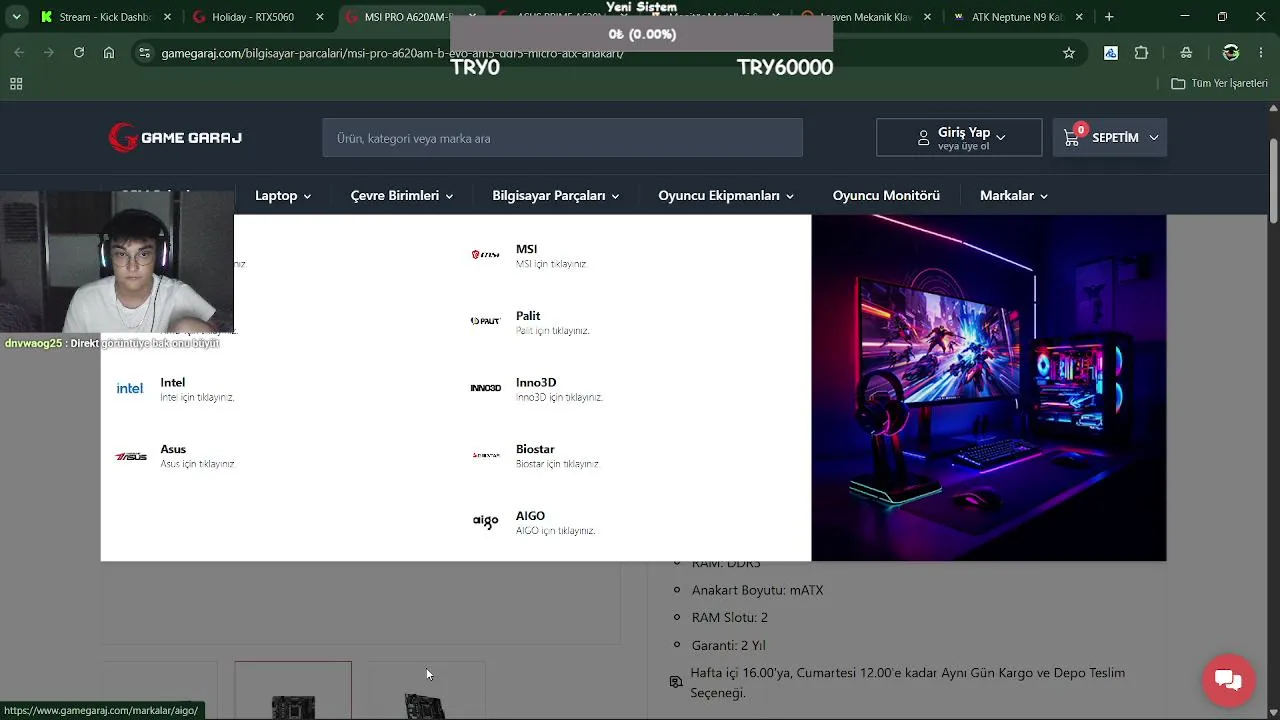The width and height of the screenshot is (1280, 720).
Task: Expand the Sepetim cart dropdown
Action: (x=1110, y=138)
